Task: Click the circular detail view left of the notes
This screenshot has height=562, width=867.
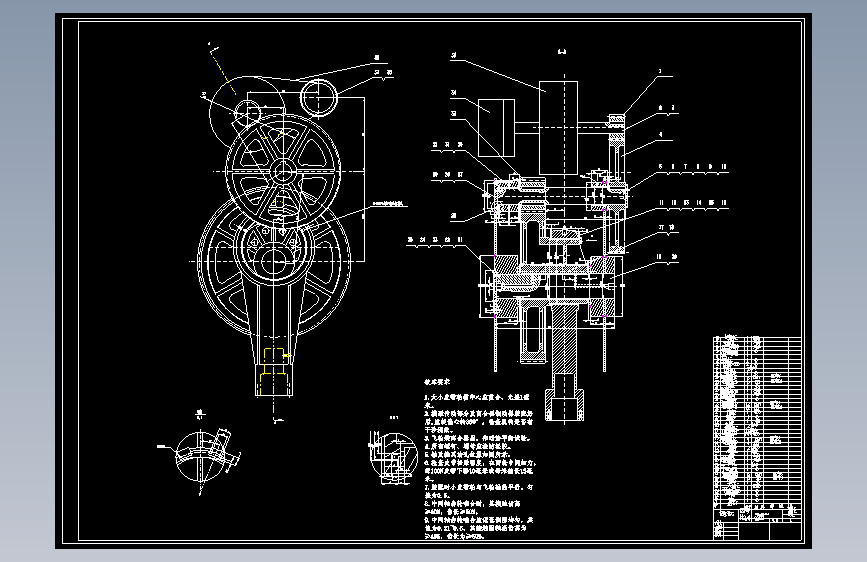Action: (393, 457)
